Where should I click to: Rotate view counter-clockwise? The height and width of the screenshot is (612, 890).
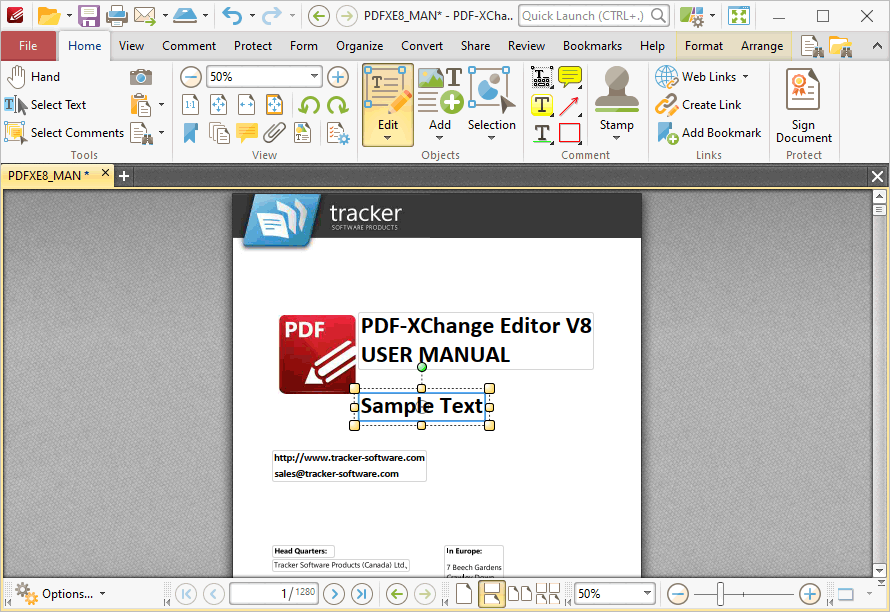point(309,105)
